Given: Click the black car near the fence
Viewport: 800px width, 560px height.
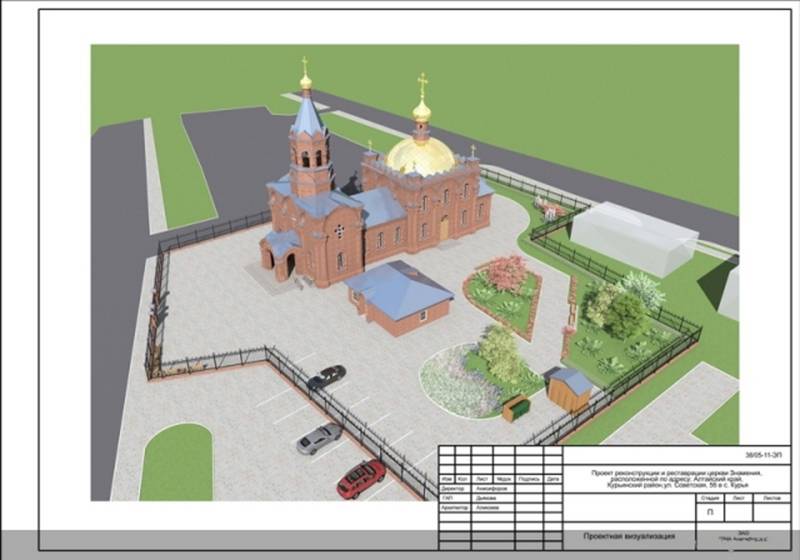Looking at the screenshot, I should click(326, 377).
